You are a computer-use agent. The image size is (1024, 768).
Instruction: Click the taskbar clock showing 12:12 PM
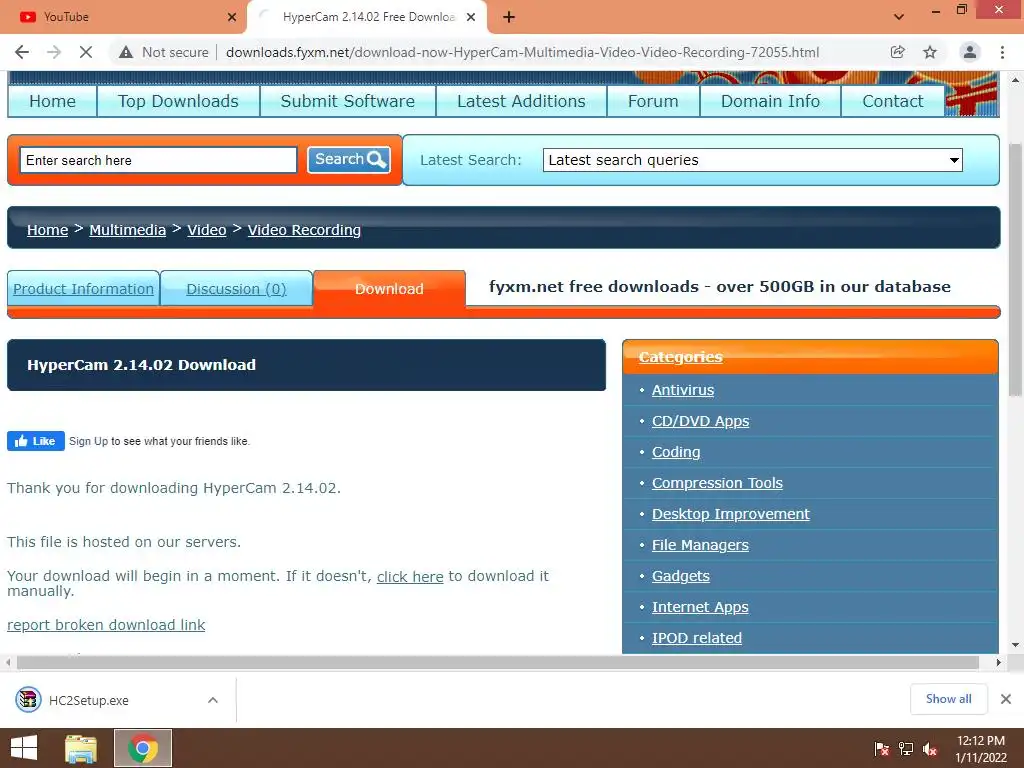point(981,749)
